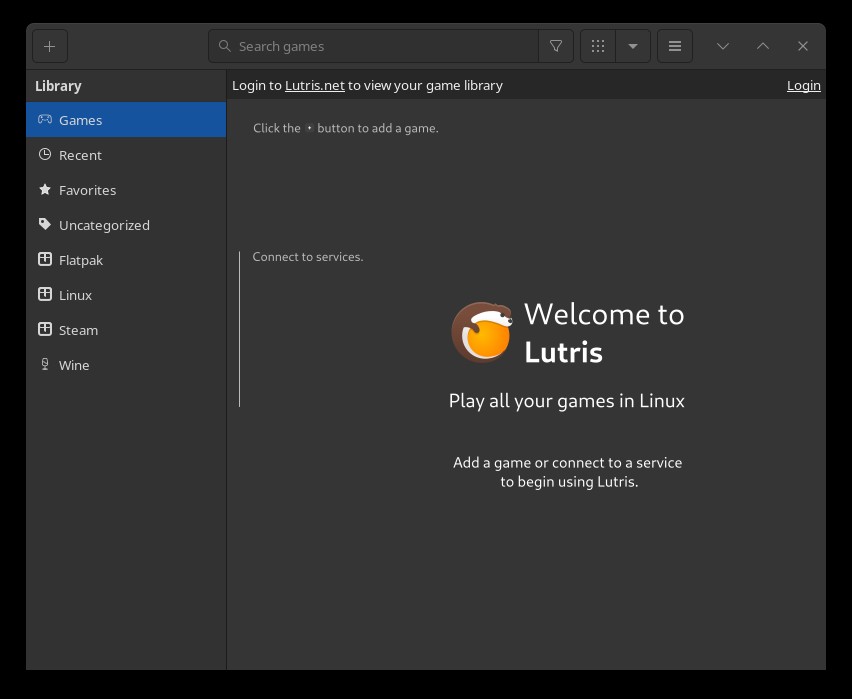Click the 'Connect to services.' text
The image size is (852, 699).
(x=308, y=257)
